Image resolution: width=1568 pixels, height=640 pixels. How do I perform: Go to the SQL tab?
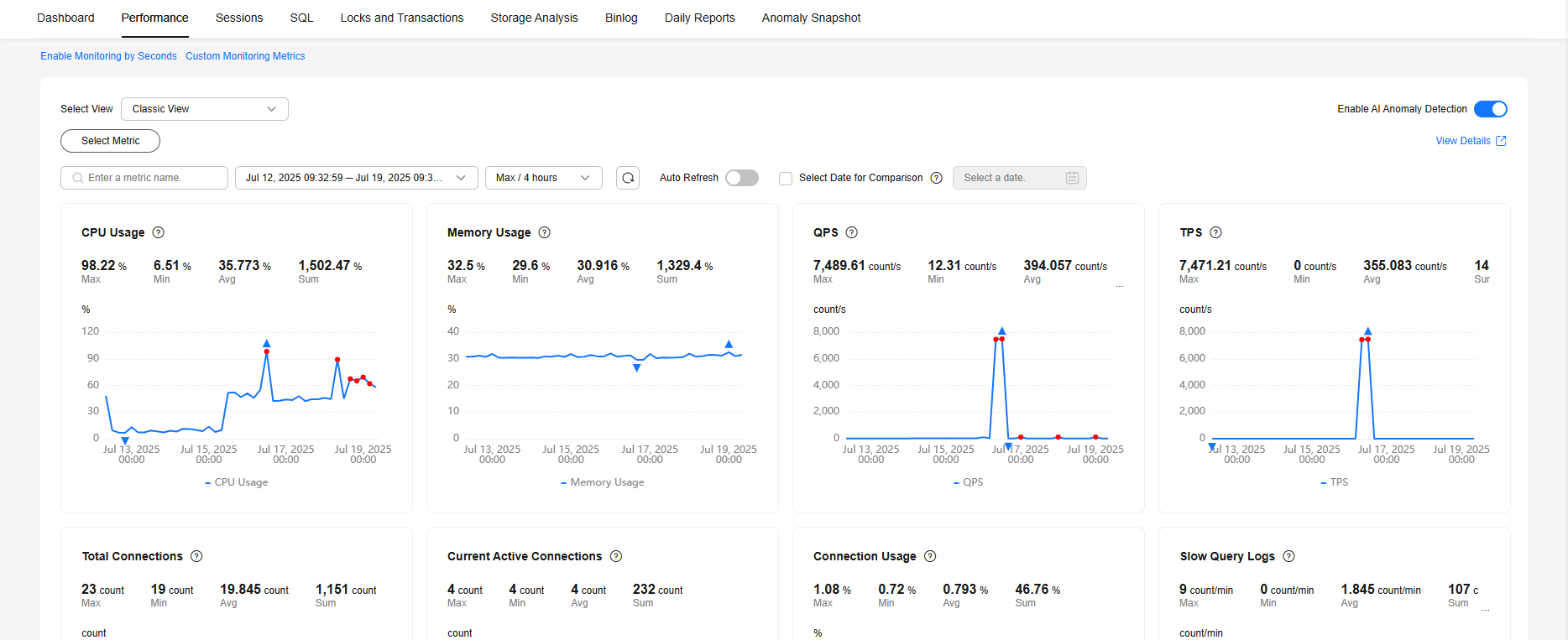[301, 18]
